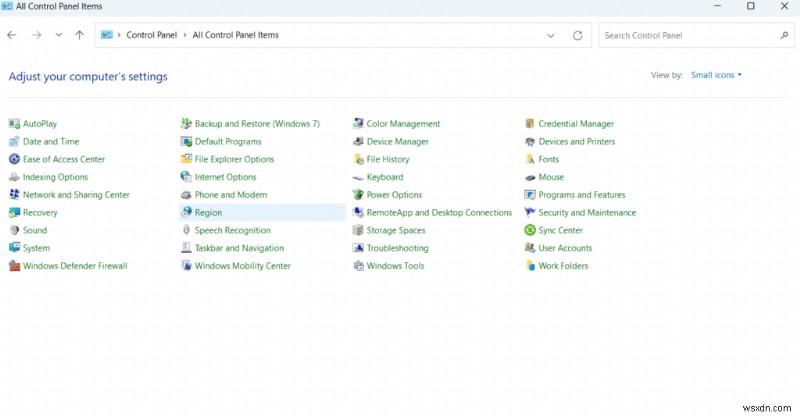Click the Region globe icon
The height and width of the screenshot is (416, 800).
pos(186,212)
